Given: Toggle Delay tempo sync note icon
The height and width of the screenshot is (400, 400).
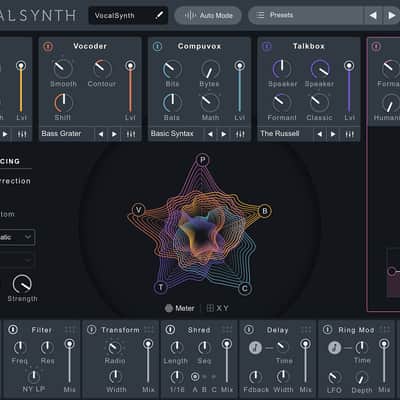Looking at the screenshot, I should (255, 348).
